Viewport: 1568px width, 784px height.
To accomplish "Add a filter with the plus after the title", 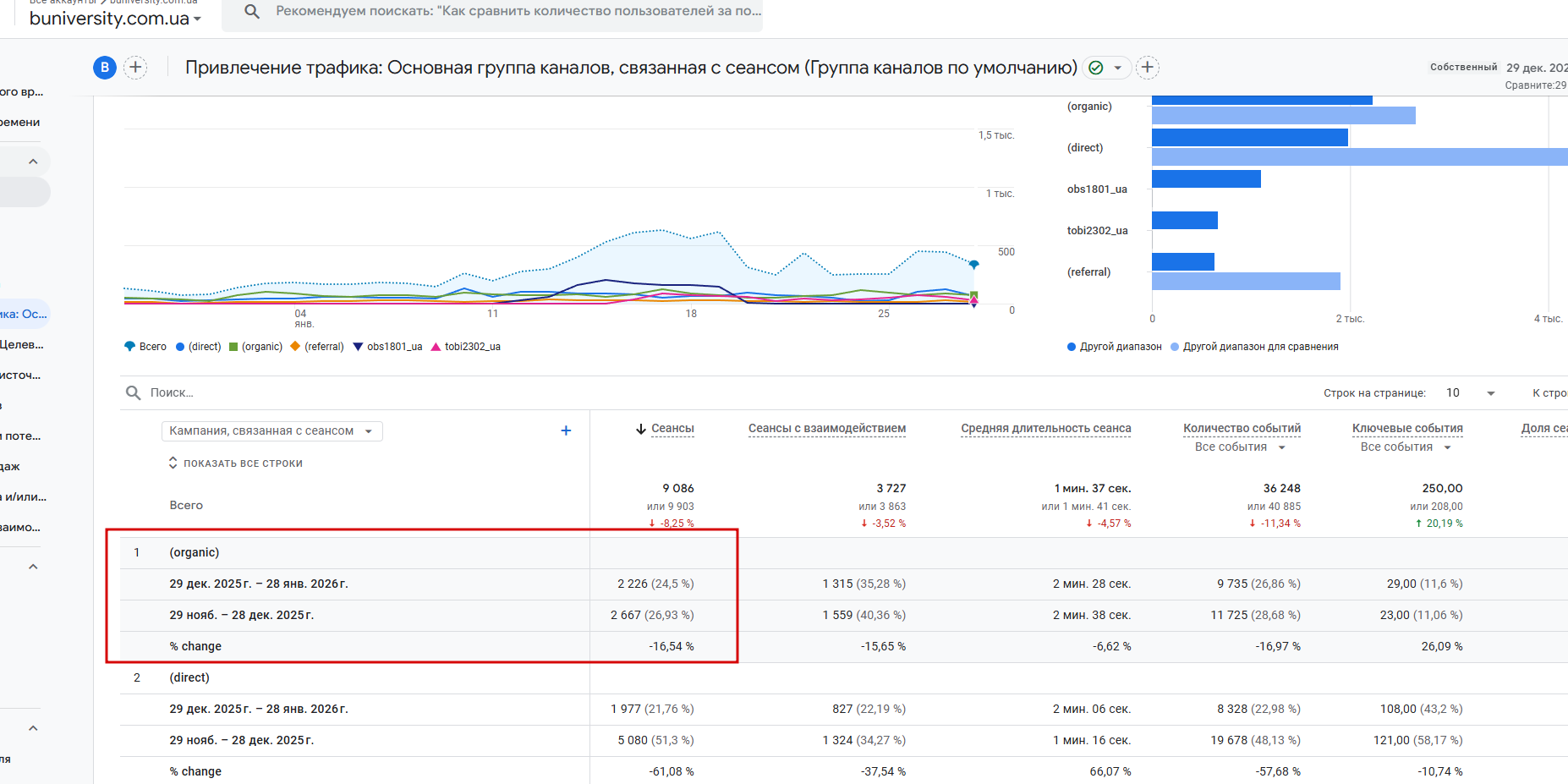I will pos(1148,68).
